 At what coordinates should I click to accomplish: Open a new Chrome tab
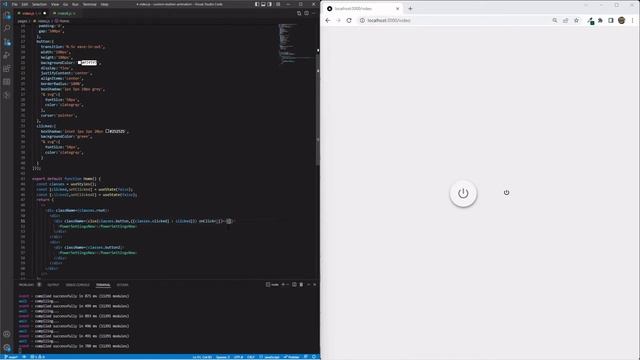click(410, 9)
